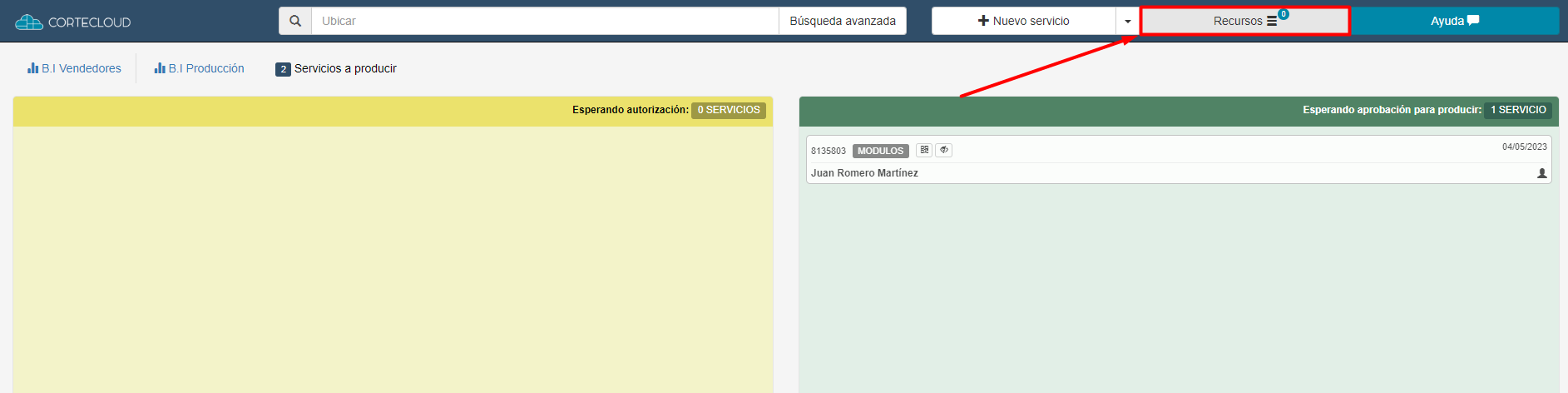Click the date 04/05/2023
This screenshot has height=393, width=1568.
coord(1524,147)
